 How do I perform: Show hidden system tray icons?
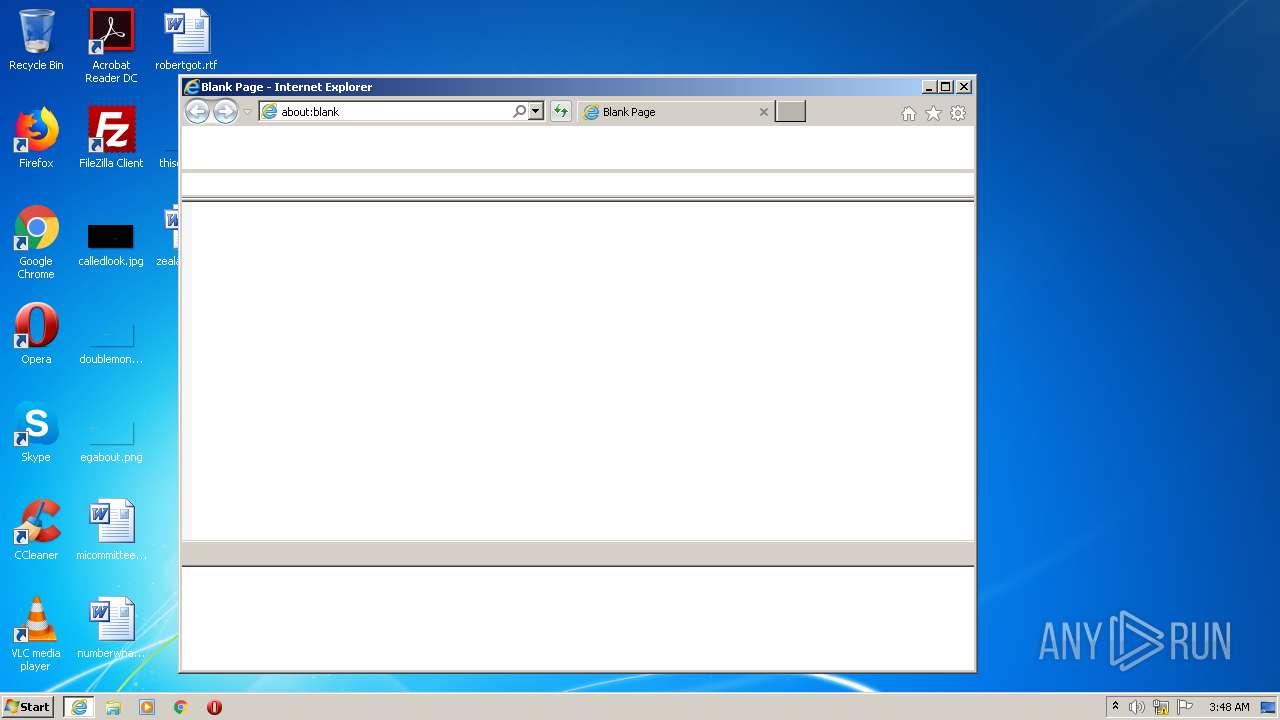tap(1116, 707)
